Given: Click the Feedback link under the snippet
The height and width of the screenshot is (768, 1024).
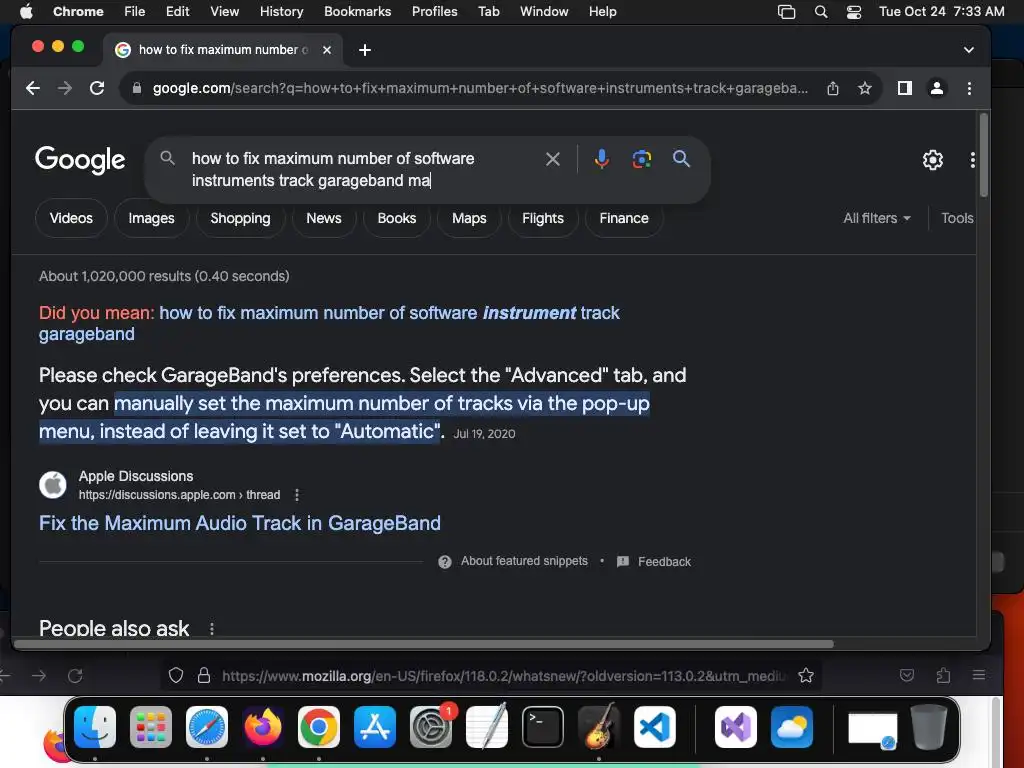Looking at the screenshot, I should 664,562.
